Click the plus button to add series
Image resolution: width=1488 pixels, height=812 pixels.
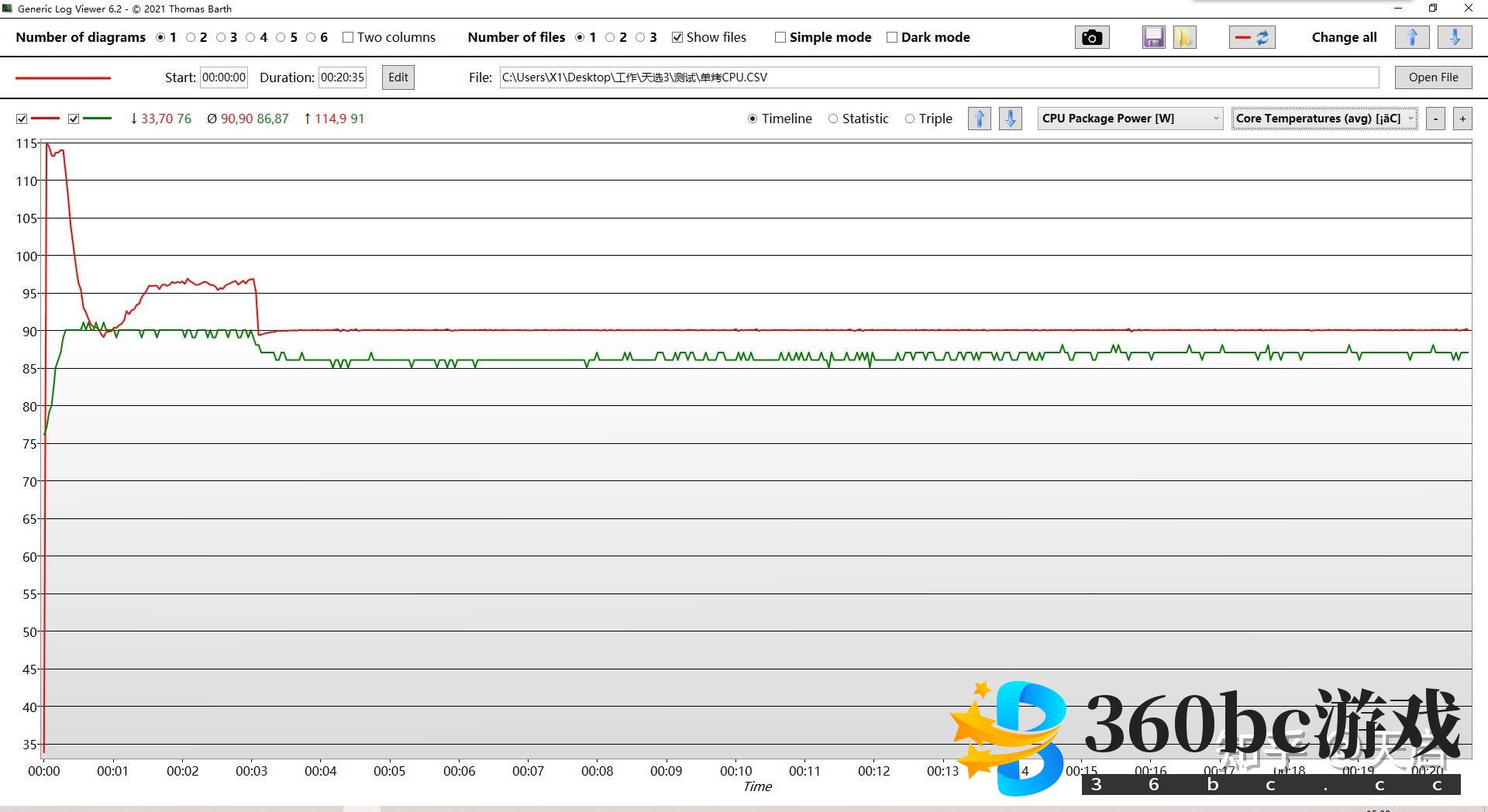click(1462, 119)
